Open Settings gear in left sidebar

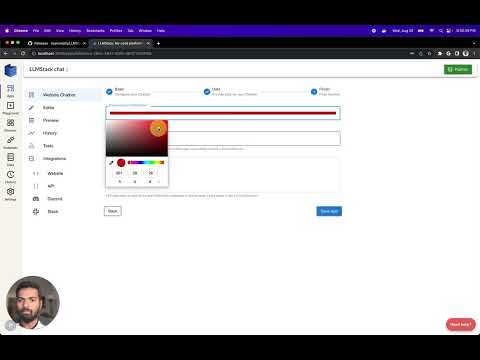tap(10, 194)
